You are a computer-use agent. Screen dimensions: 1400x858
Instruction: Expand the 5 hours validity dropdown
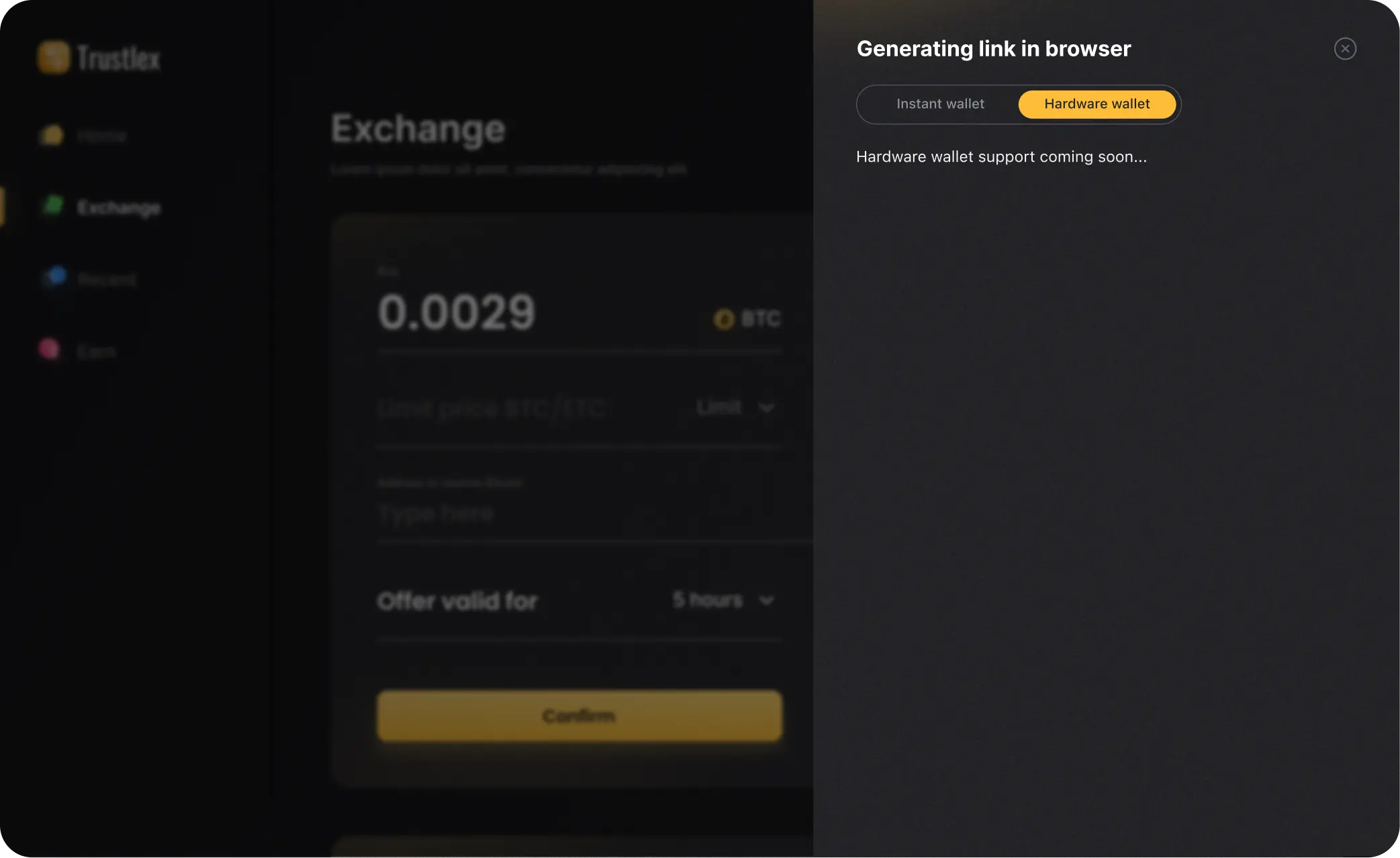click(x=723, y=600)
